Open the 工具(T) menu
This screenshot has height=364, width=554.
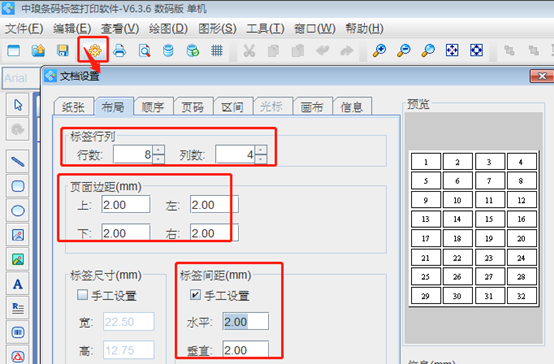coord(265,29)
